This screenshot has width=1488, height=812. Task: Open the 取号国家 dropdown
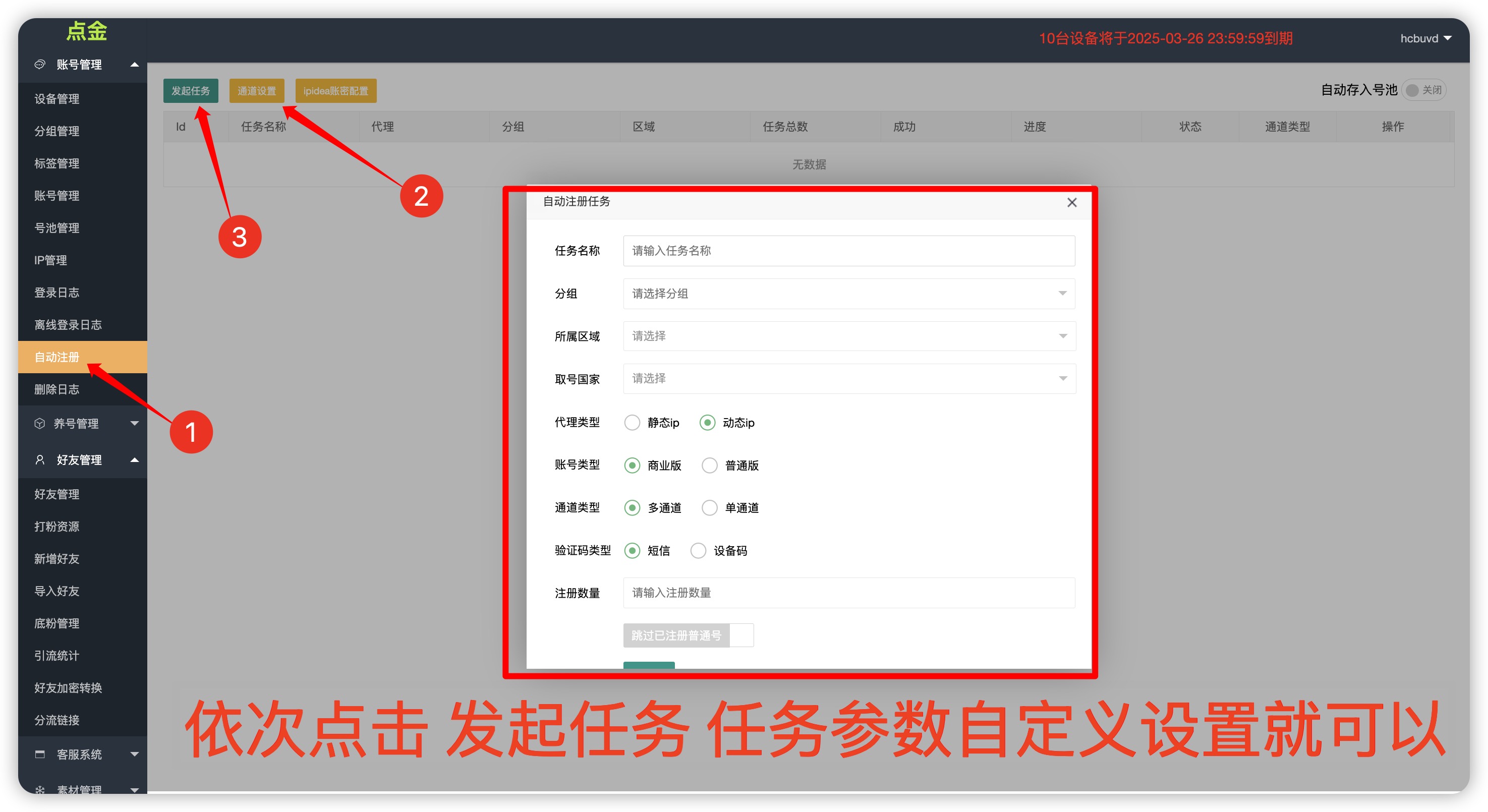[848, 379]
